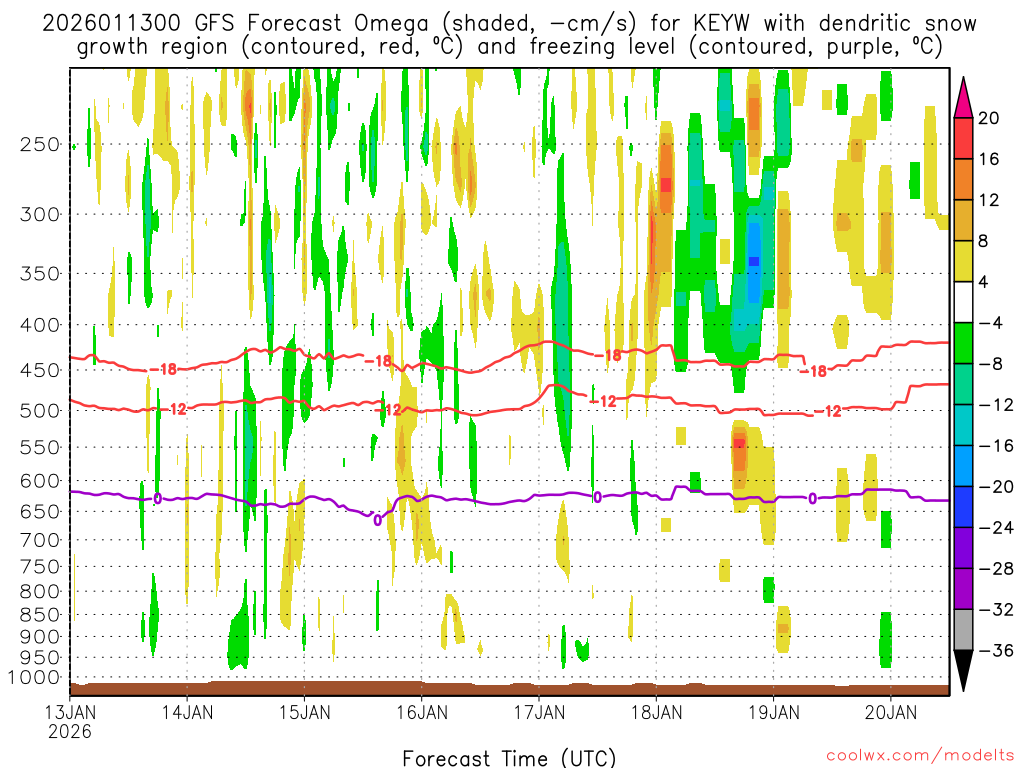
Task: Click the dark blue omega core near 340 hPa
Action: [754, 261]
